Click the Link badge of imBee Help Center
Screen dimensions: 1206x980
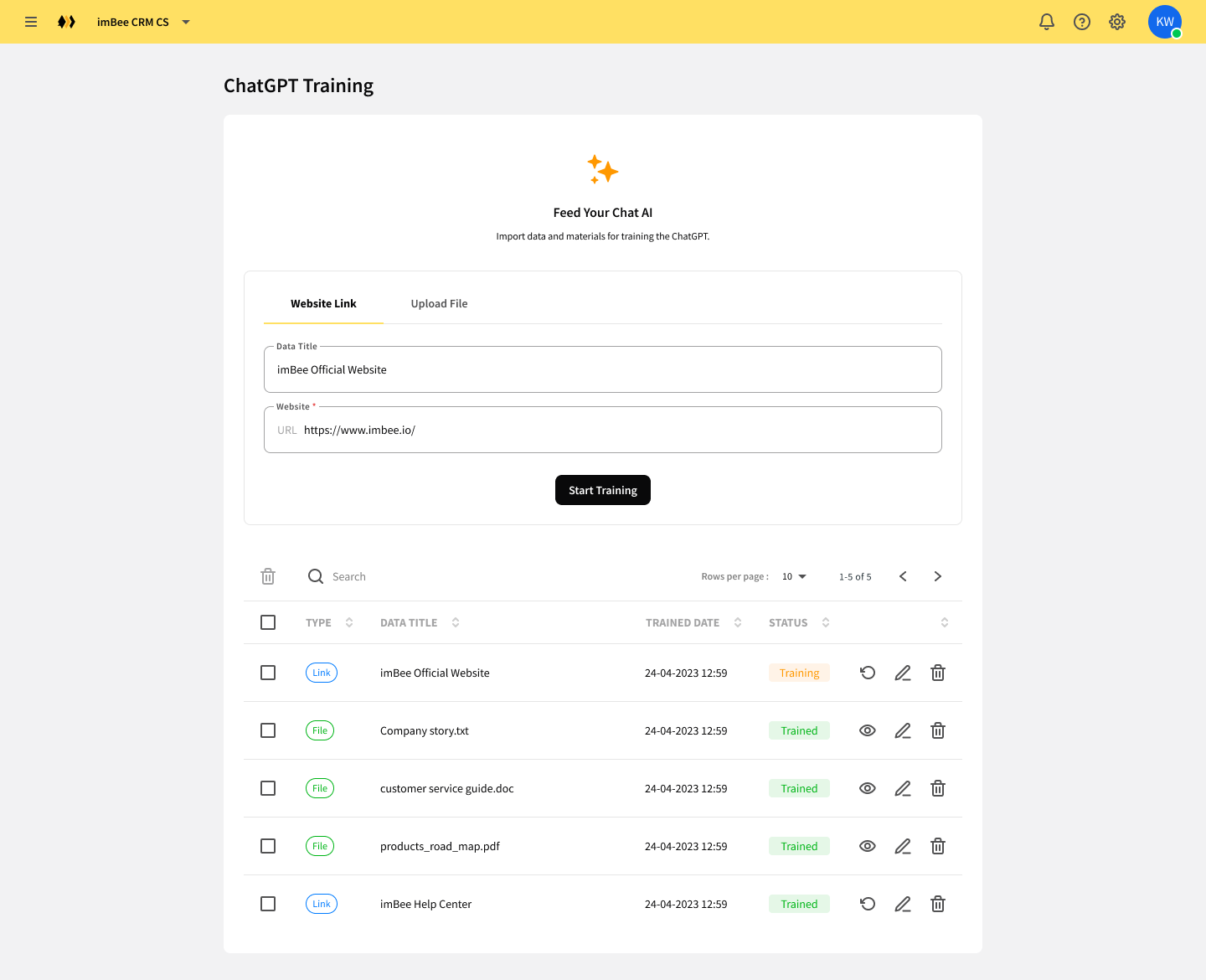tap(322, 904)
